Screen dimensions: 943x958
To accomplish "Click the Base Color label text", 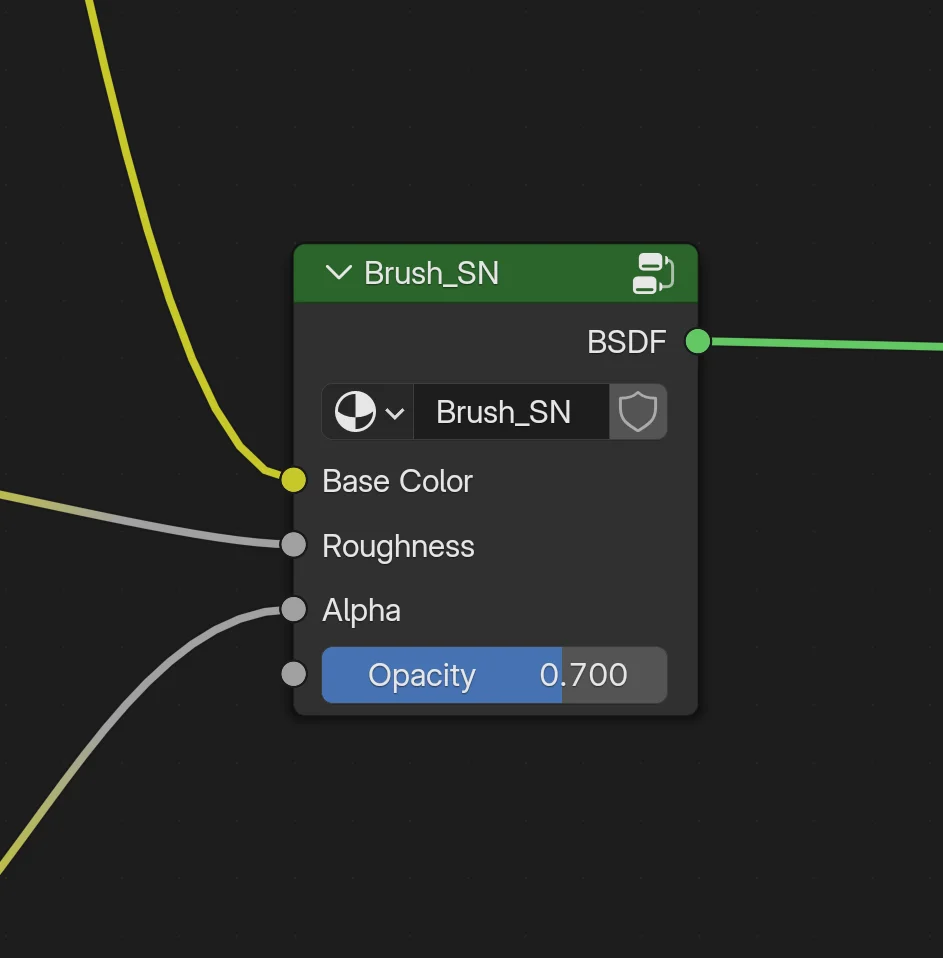I will pyautogui.click(x=397, y=481).
